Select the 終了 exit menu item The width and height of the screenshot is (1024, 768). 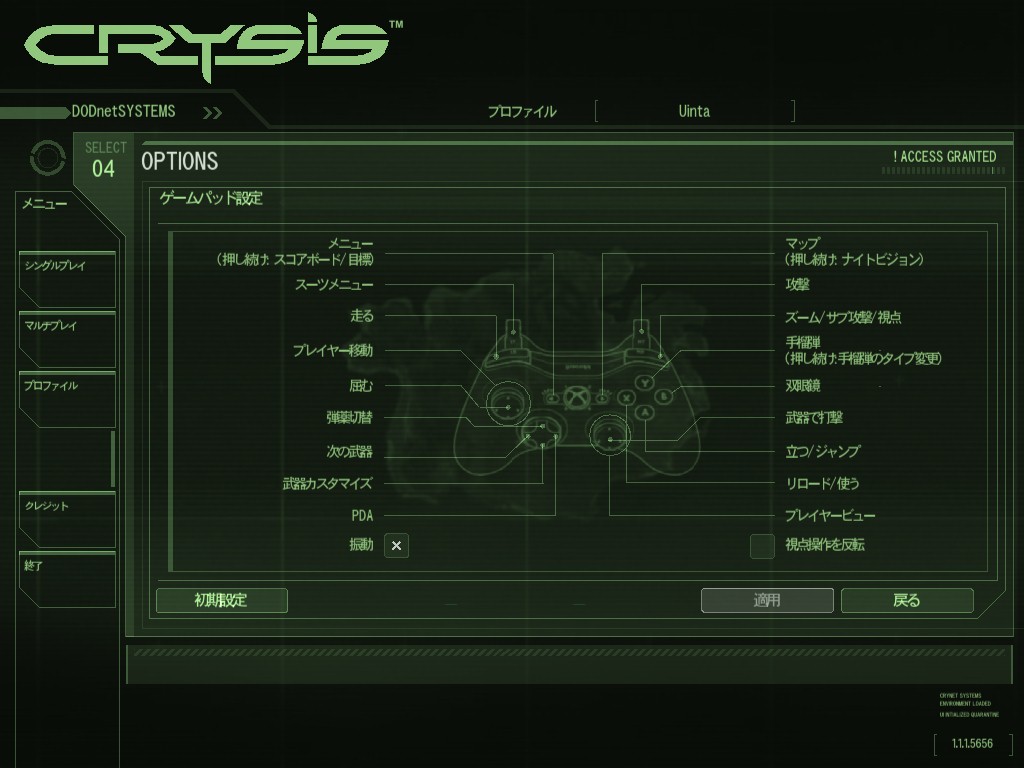pyautogui.click(x=67, y=579)
